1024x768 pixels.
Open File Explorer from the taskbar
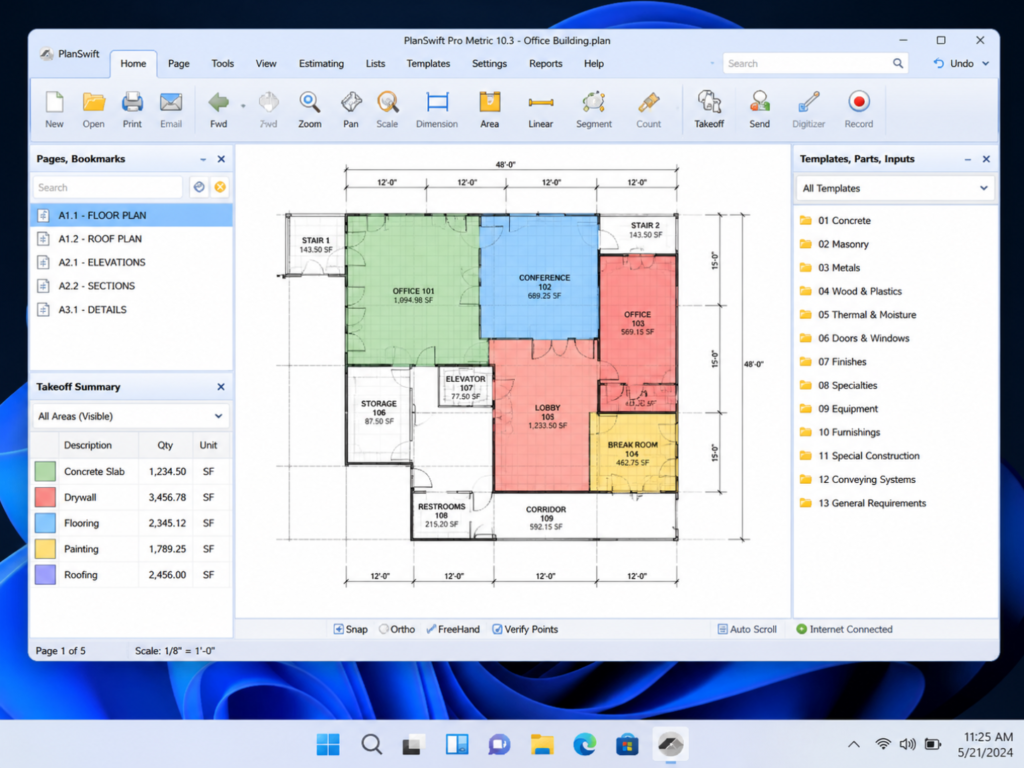[x=542, y=744]
